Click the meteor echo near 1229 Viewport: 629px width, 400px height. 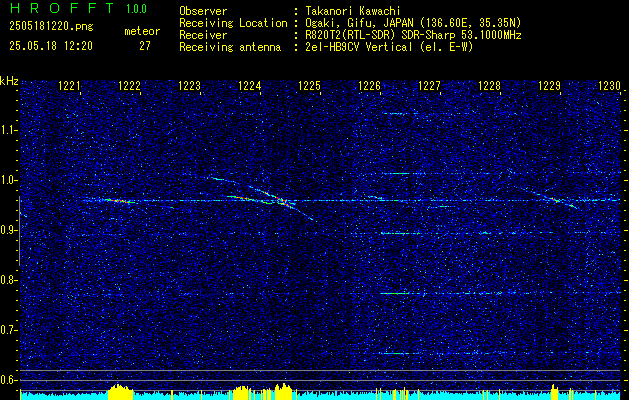(x=556, y=199)
